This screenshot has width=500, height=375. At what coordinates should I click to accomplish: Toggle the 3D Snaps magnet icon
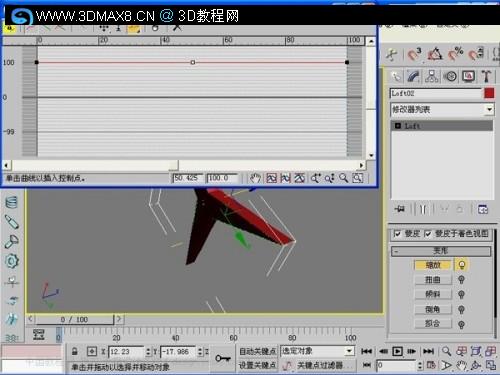click(415, 54)
